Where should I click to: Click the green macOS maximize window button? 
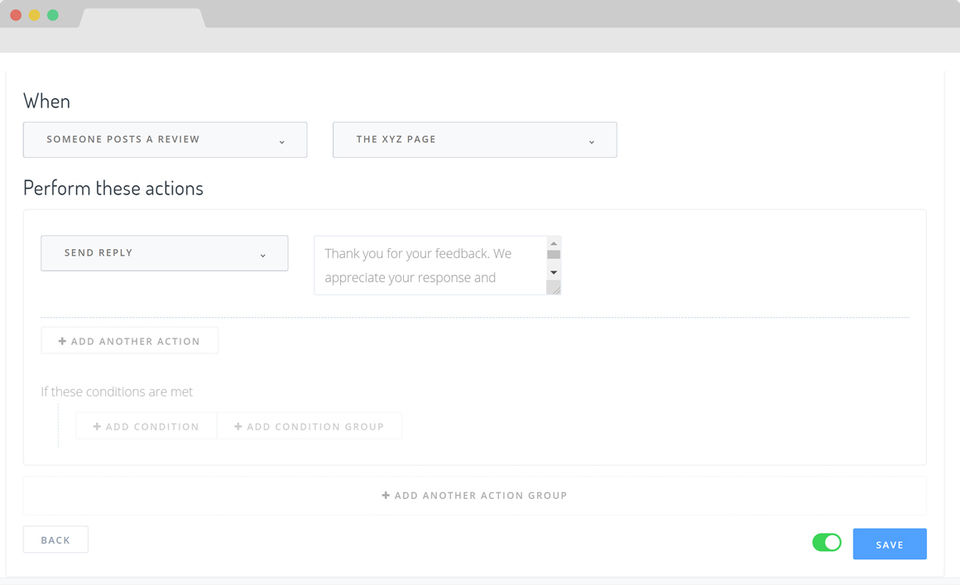coord(53,15)
